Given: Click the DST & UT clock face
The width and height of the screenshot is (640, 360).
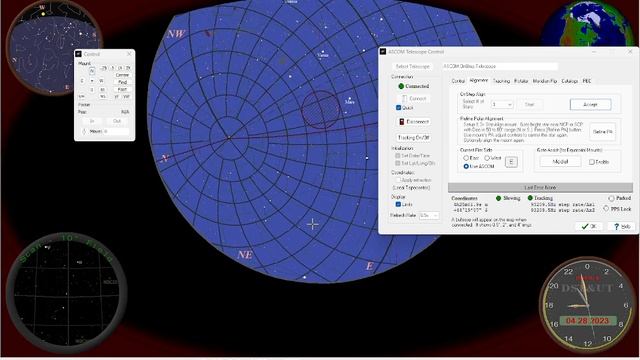Looking at the screenshot, I should [x=587, y=304].
